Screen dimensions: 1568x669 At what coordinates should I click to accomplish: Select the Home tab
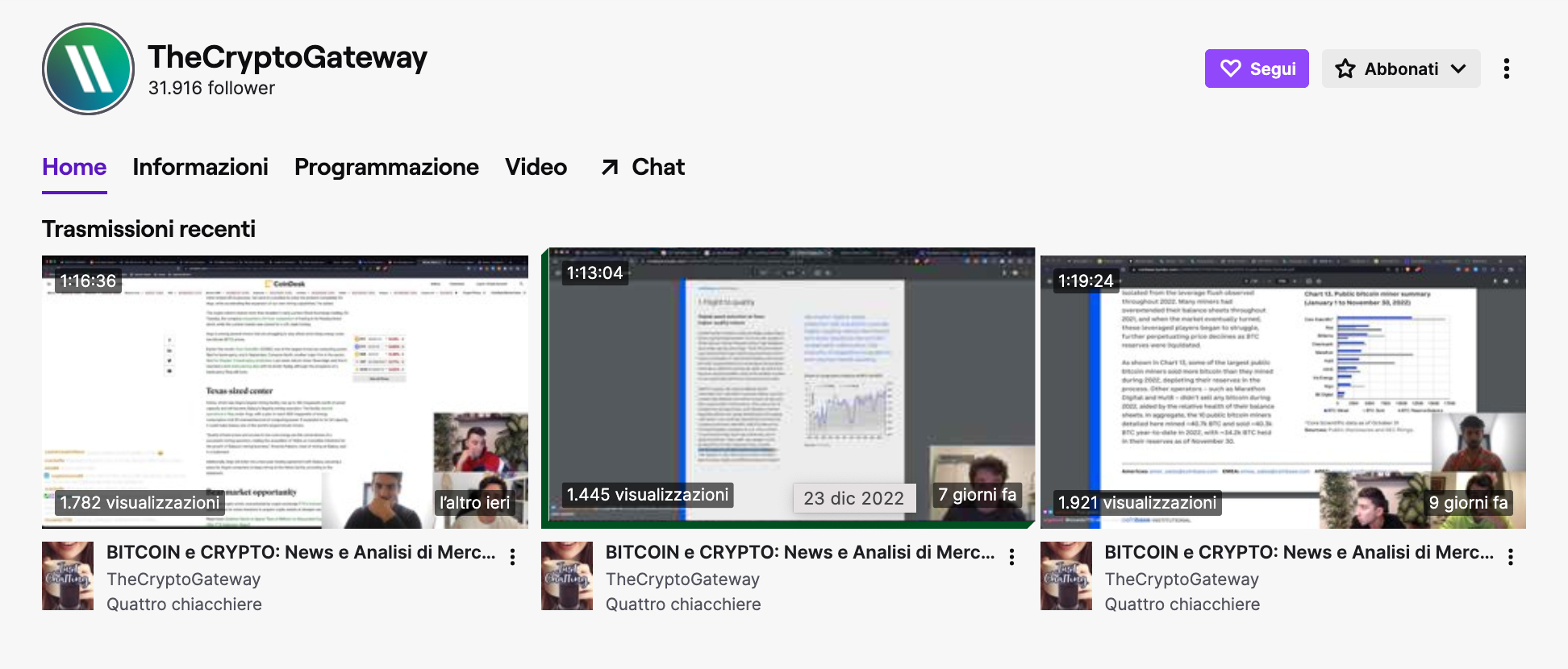point(74,167)
